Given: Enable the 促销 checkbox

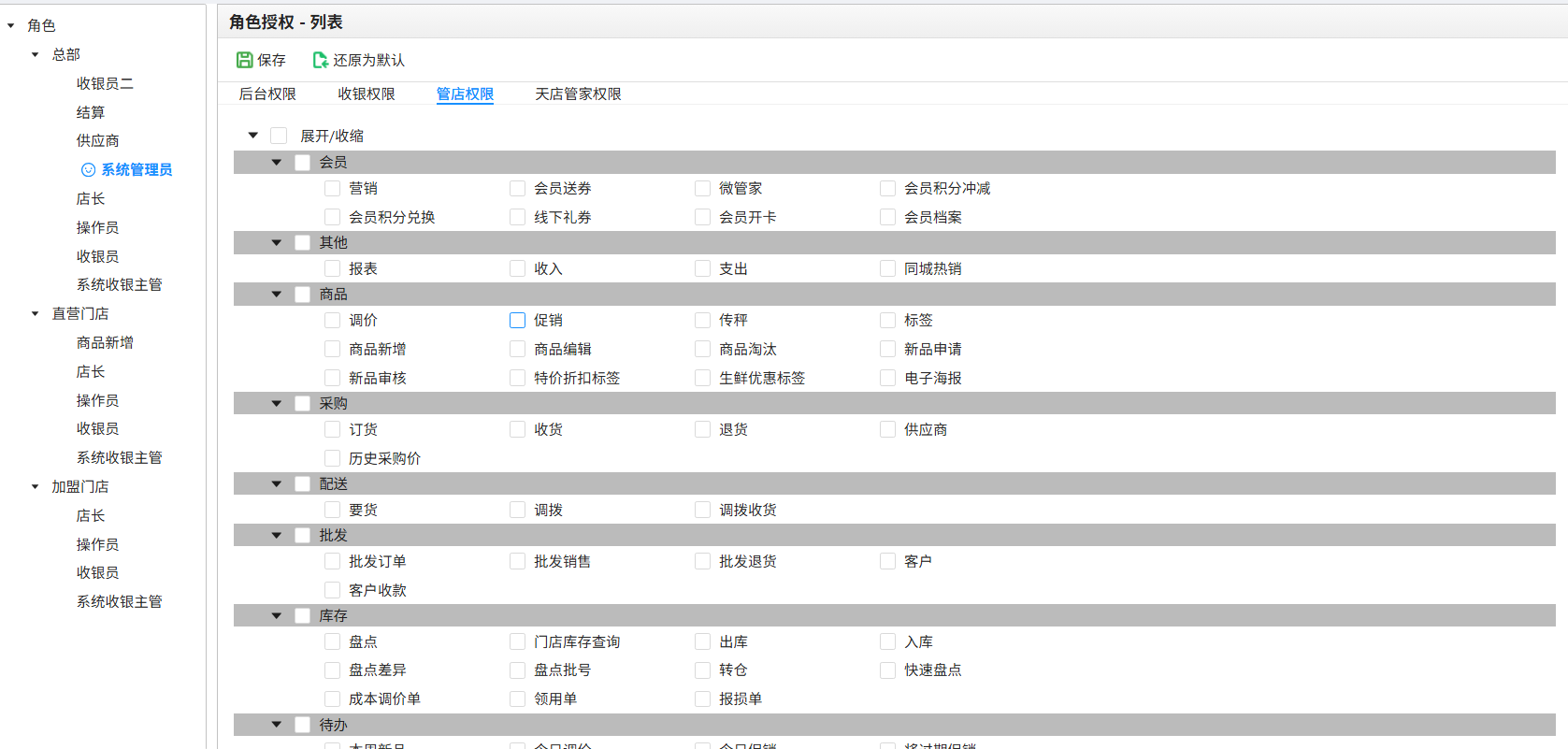Looking at the screenshot, I should [517, 321].
